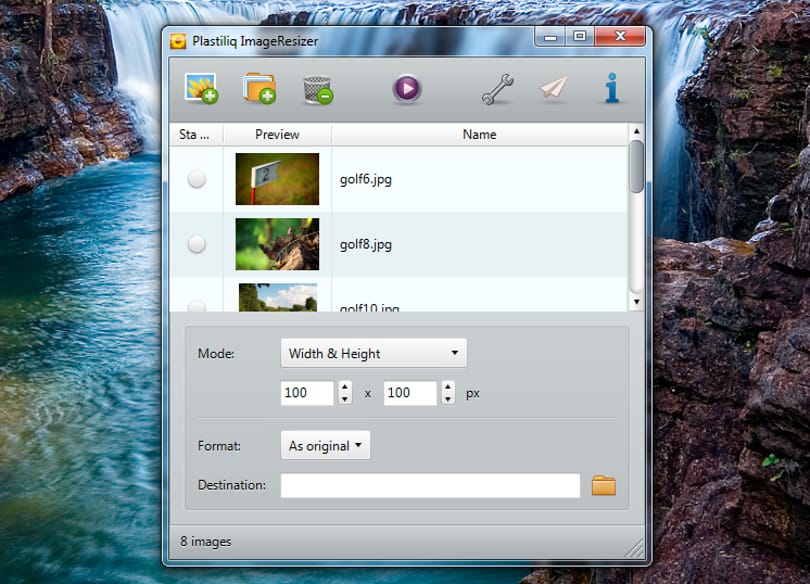Click the height input field
Viewport: 810px width, 584px height.
coord(410,393)
